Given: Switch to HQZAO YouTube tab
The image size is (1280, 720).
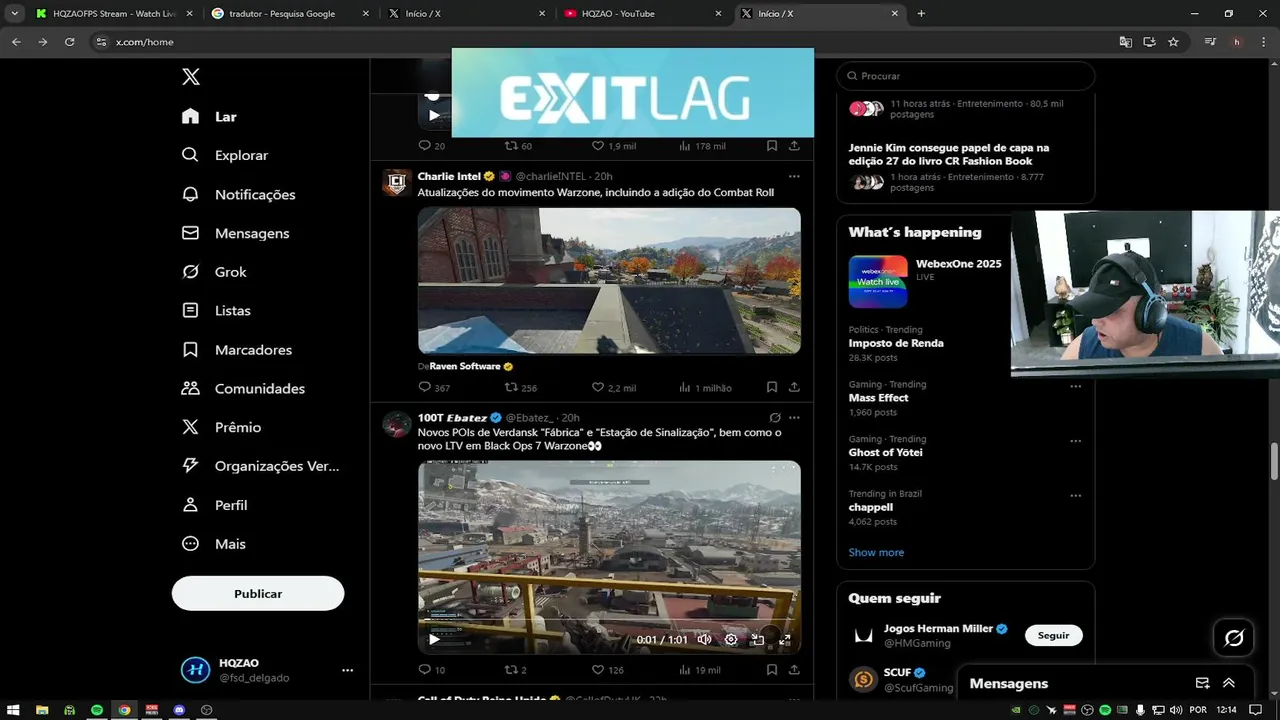Looking at the screenshot, I should pyautogui.click(x=642, y=13).
